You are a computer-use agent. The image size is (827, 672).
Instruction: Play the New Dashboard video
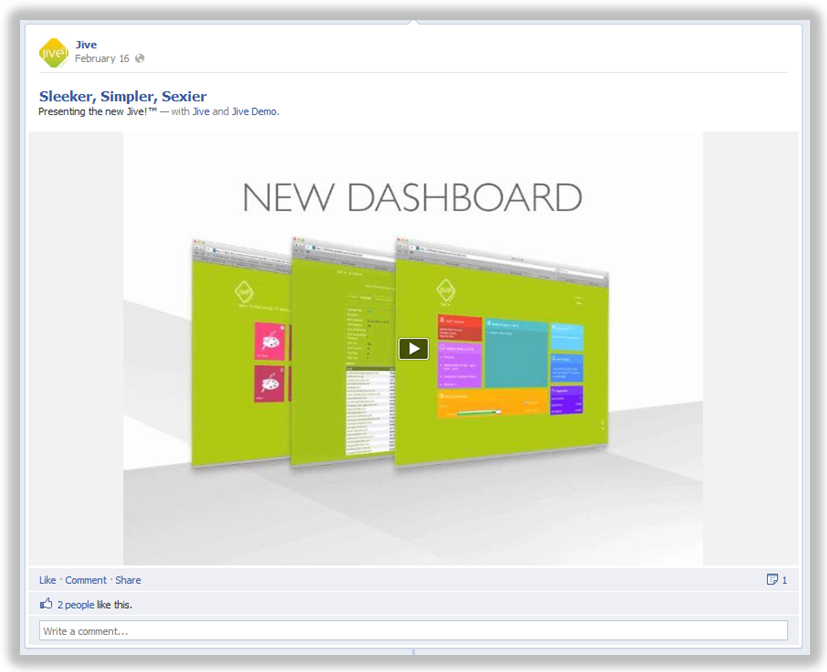click(414, 349)
